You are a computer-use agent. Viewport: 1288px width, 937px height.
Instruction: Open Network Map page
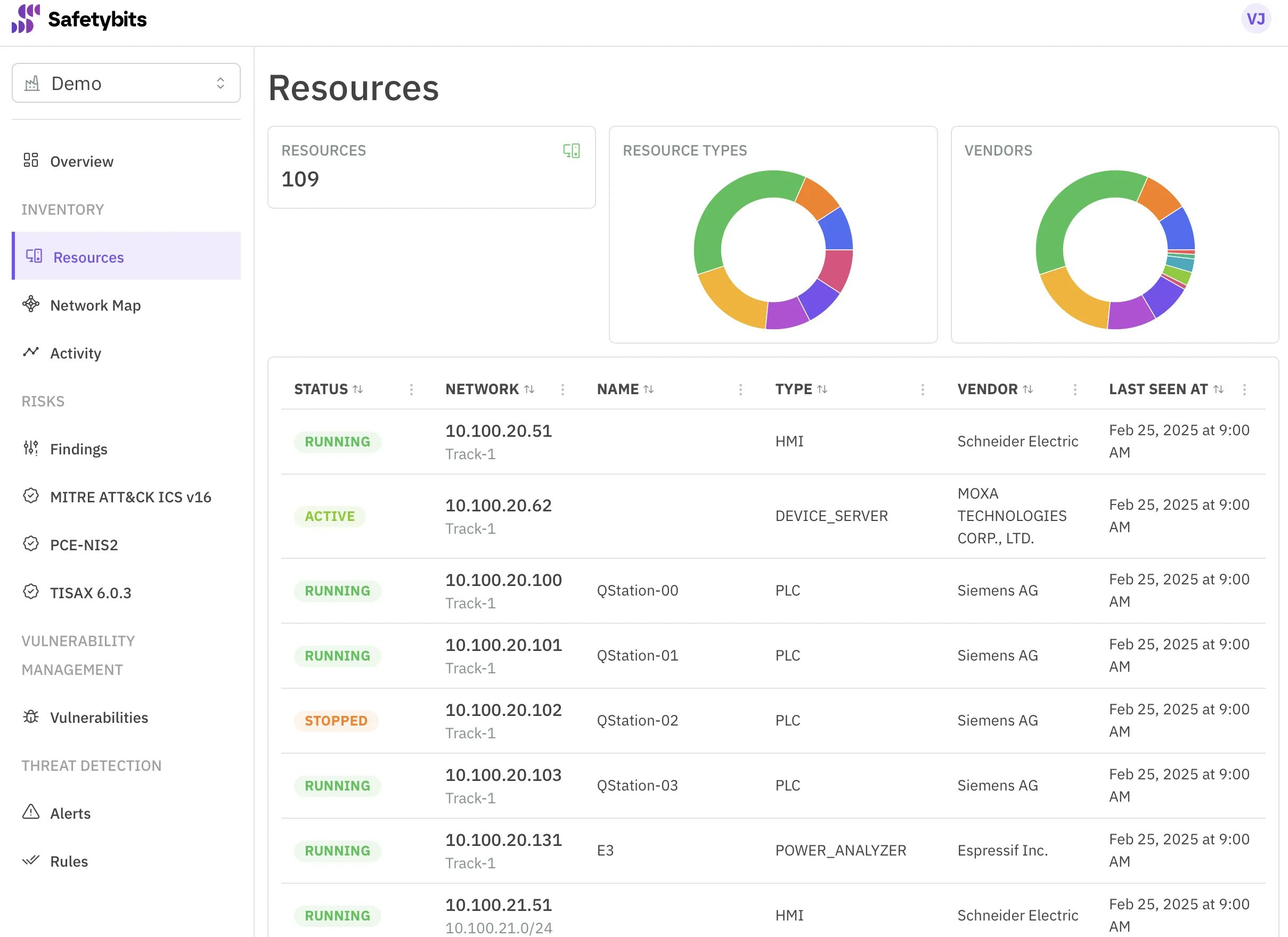[126, 305]
